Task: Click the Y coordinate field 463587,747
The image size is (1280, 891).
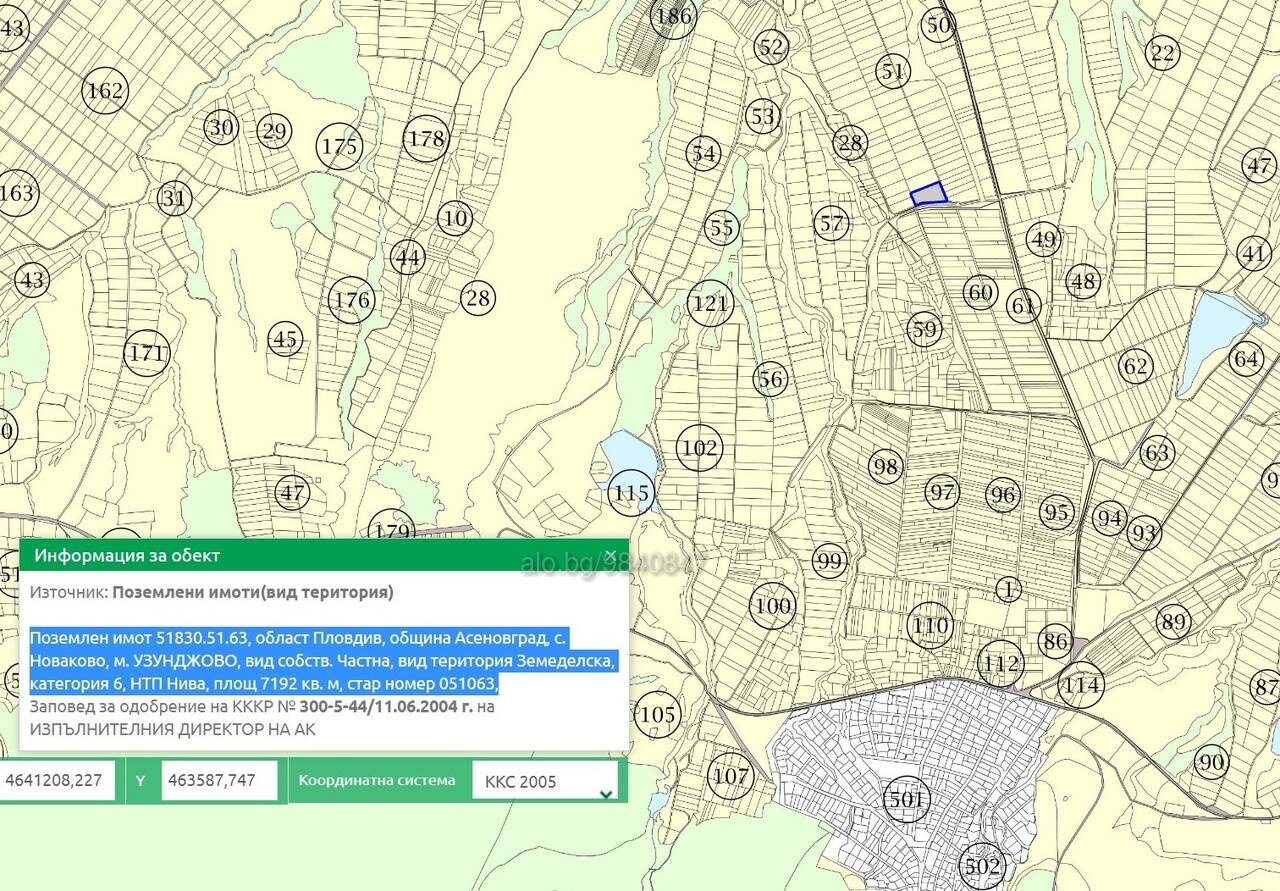Action: point(219,780)
